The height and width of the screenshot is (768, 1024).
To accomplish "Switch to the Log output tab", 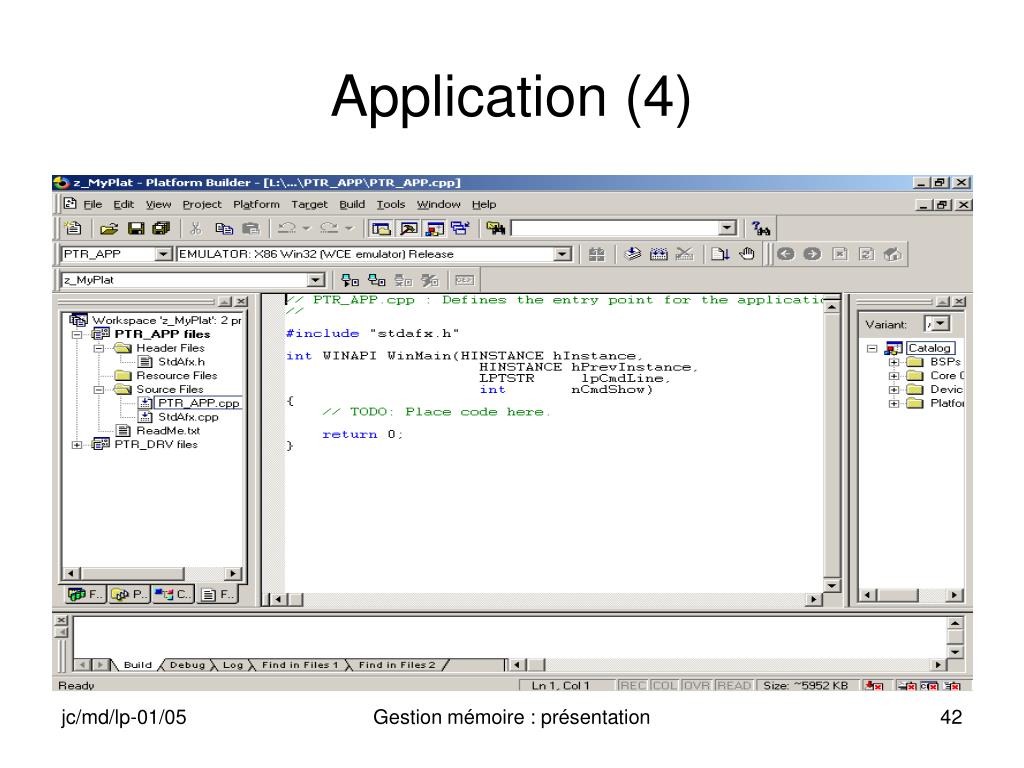I will 232,665.
